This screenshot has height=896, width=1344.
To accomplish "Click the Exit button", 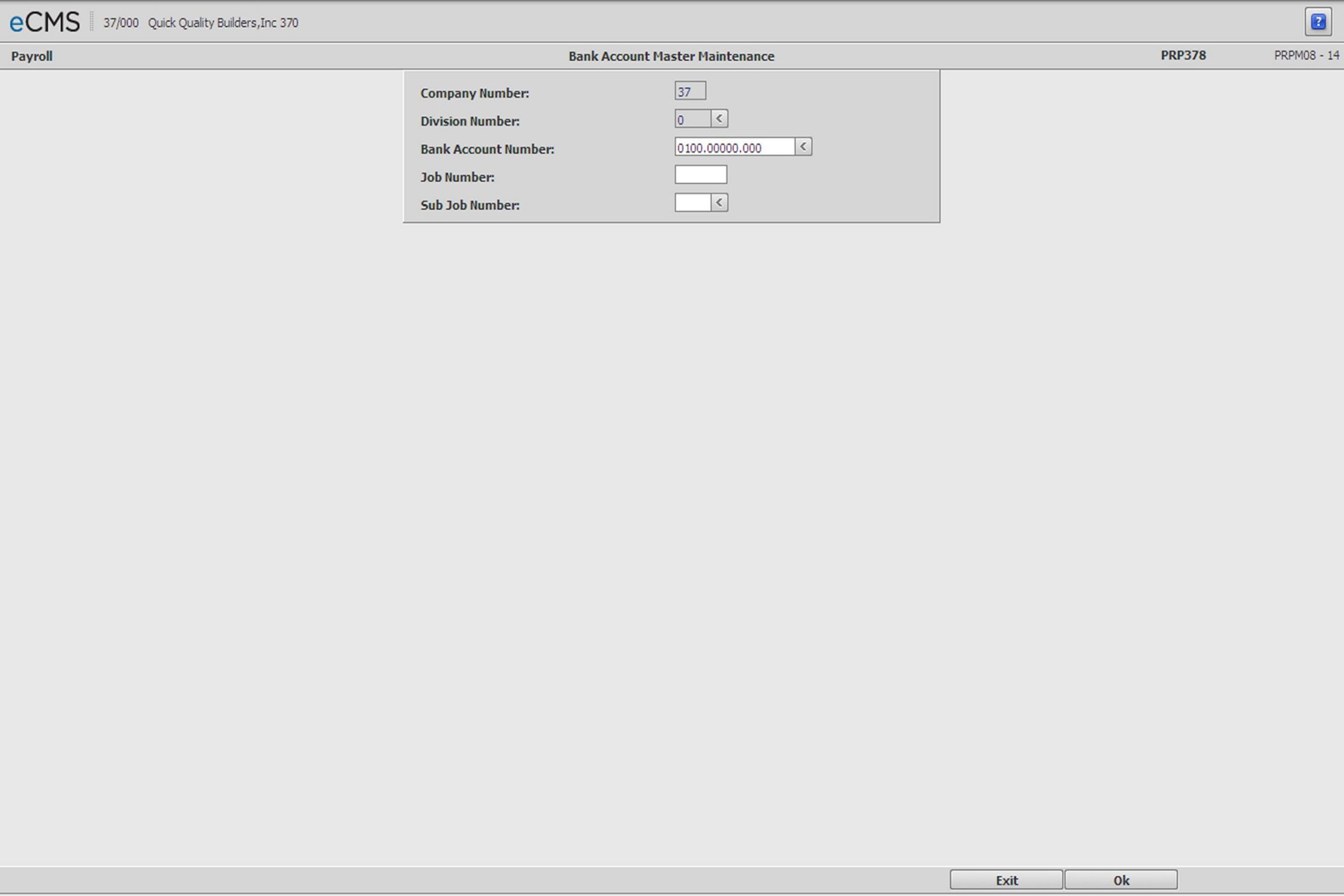I will point(1006,880).
